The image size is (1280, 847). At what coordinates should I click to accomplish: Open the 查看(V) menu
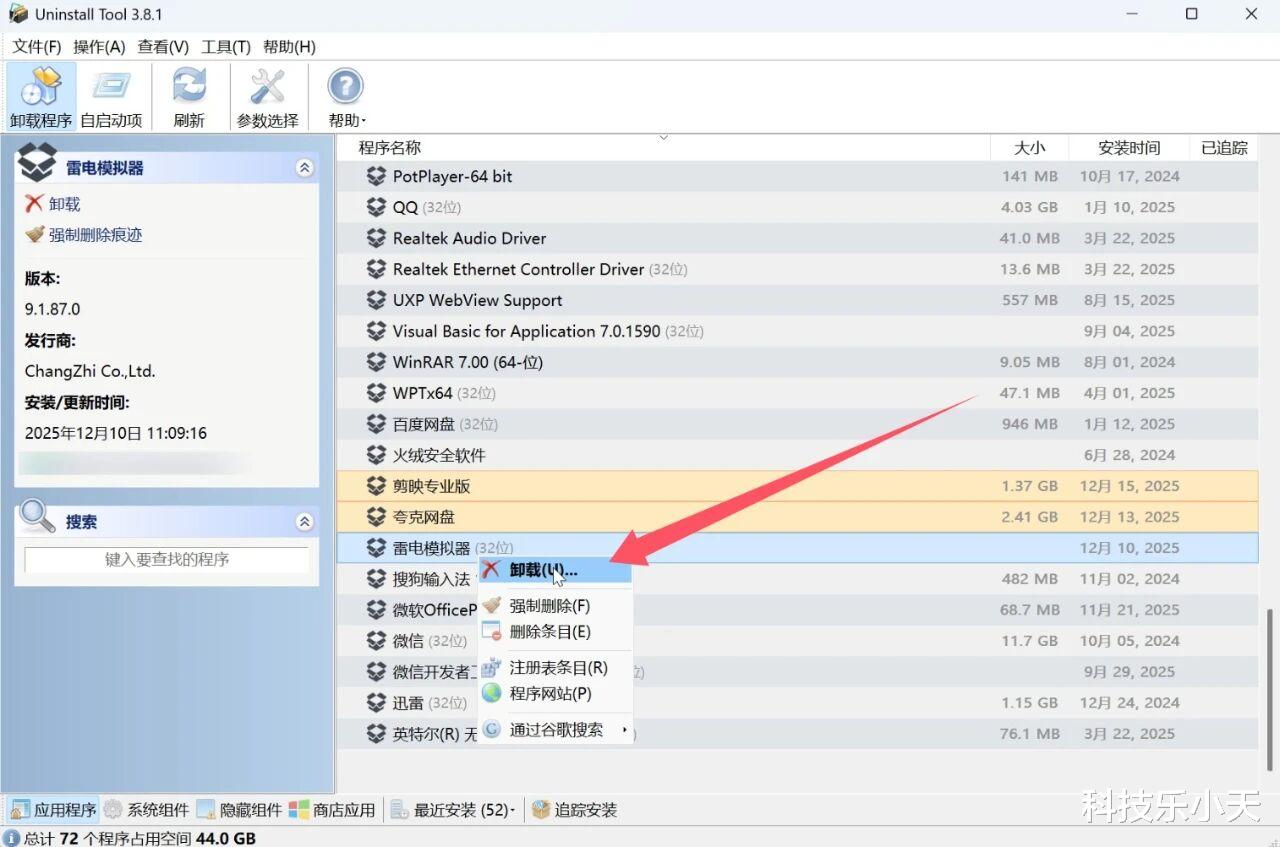(x=163, y=47)
